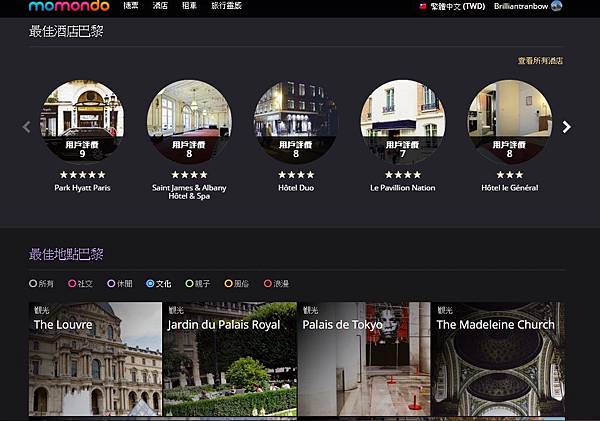
Task: Open the Hôtel Duo circular photo
Action: (x=296, y=121)
